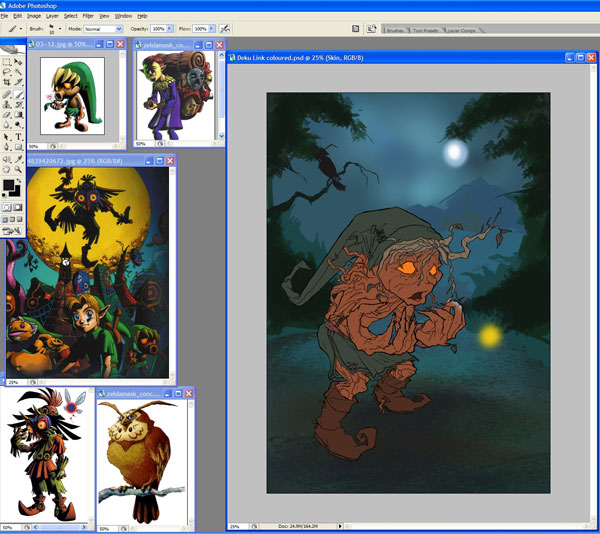Image resolution: width=600 pixels, height=534 pixels.
Task: Select the Pen tool
Action: point(7,147)
